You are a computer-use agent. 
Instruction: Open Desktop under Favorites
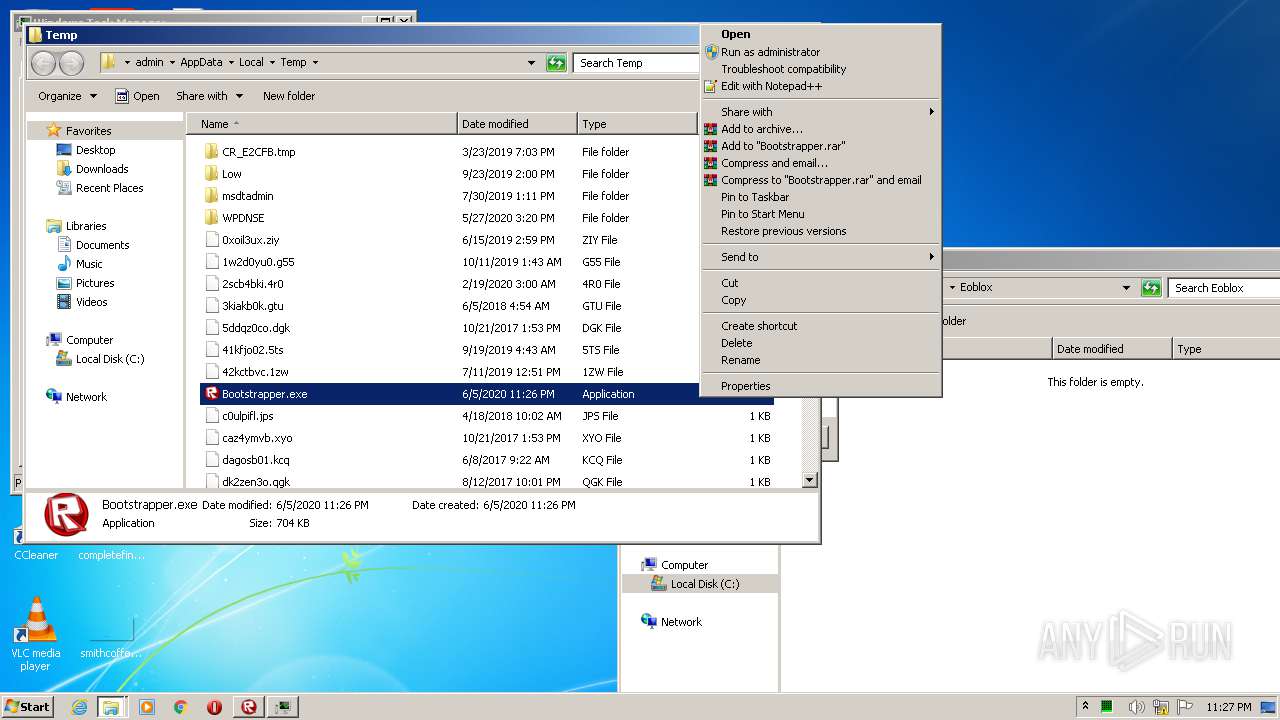coord(95,150)
